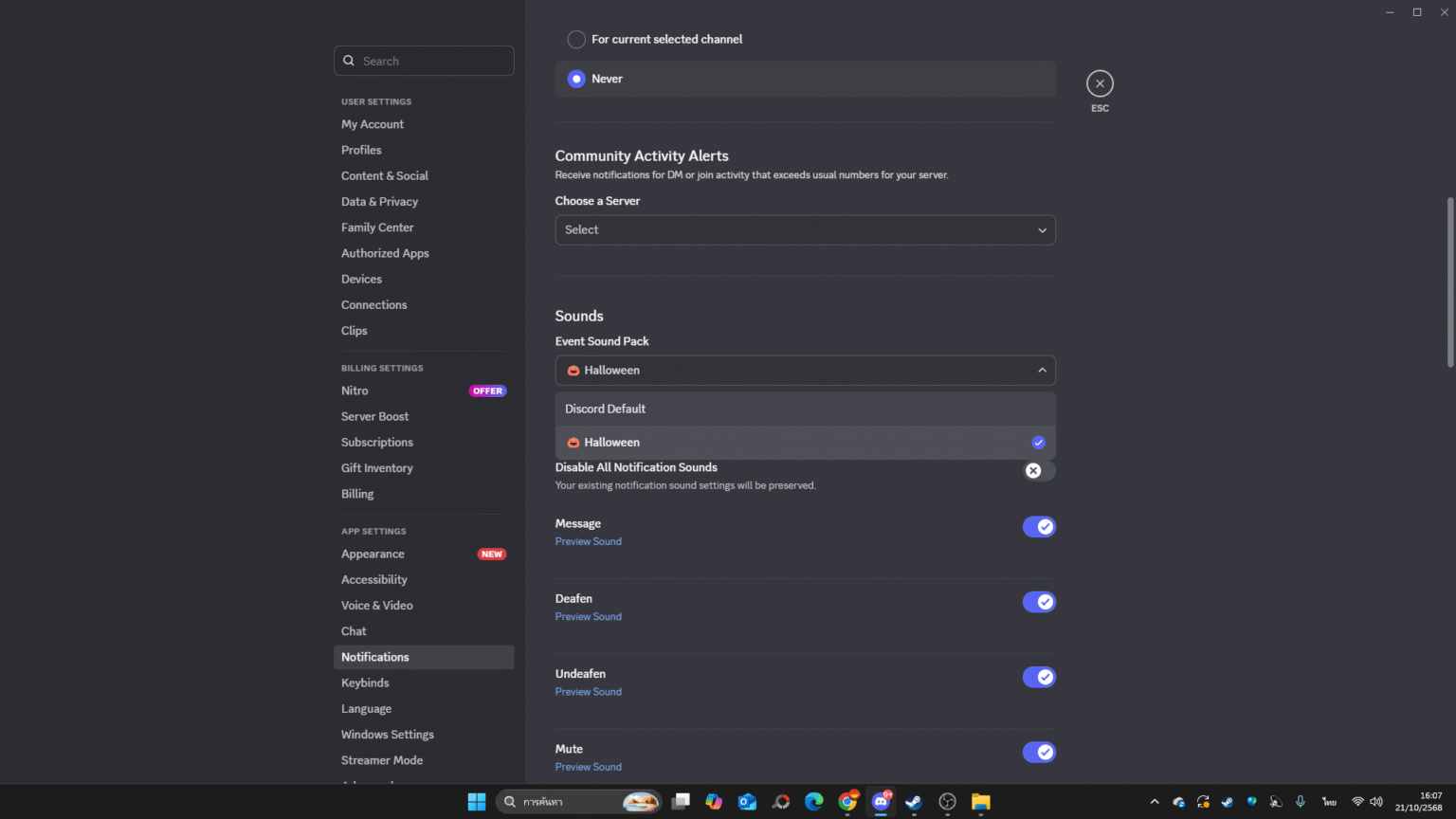Click the circular ESC dismiss icon
The height and width of the screenshot is (819, 1456).
(1100, 83)
